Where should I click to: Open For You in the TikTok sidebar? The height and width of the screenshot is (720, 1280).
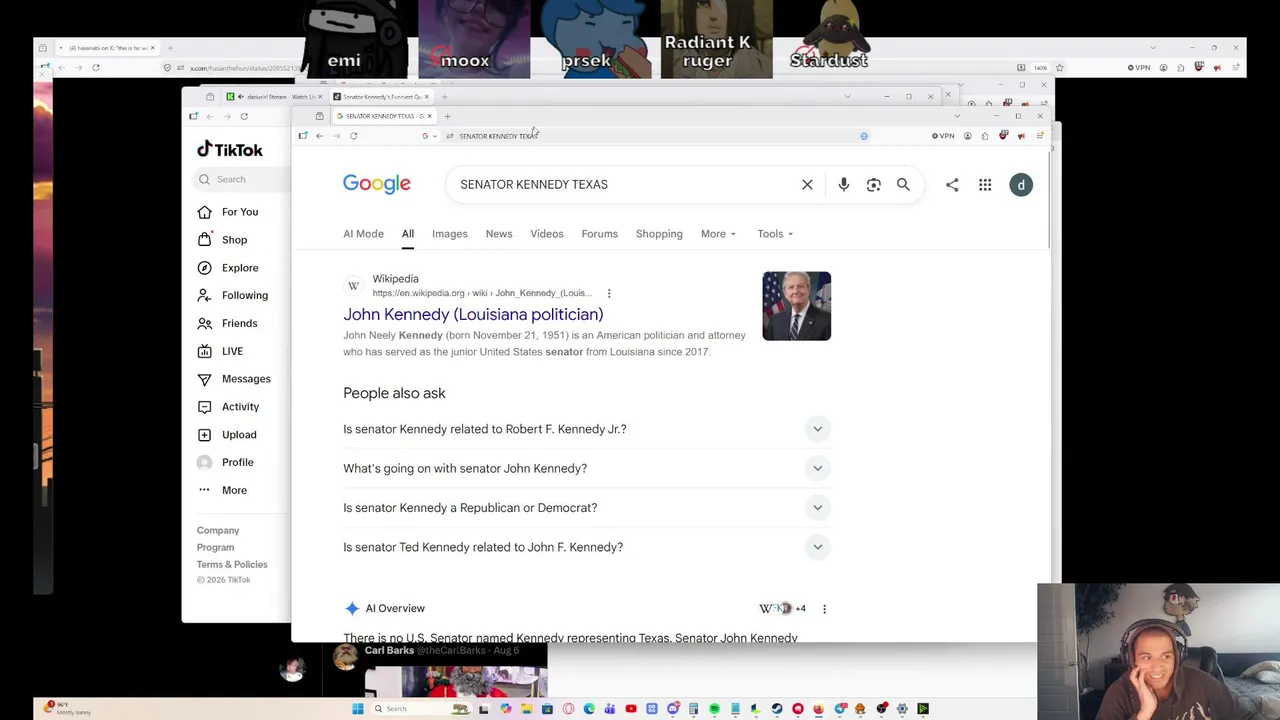click(240, 212)
